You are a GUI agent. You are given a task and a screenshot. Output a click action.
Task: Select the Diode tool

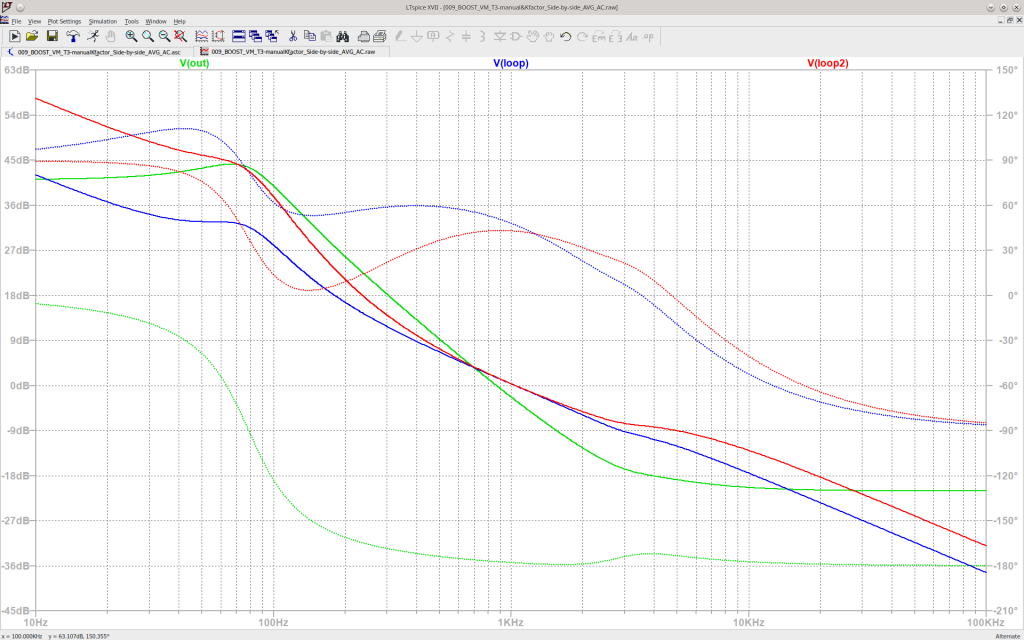point(500,36)
